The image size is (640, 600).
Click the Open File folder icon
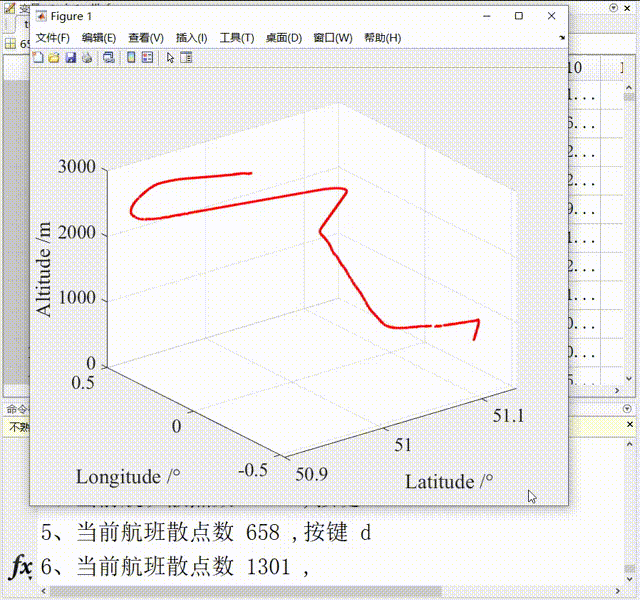[x=54, y=58]
